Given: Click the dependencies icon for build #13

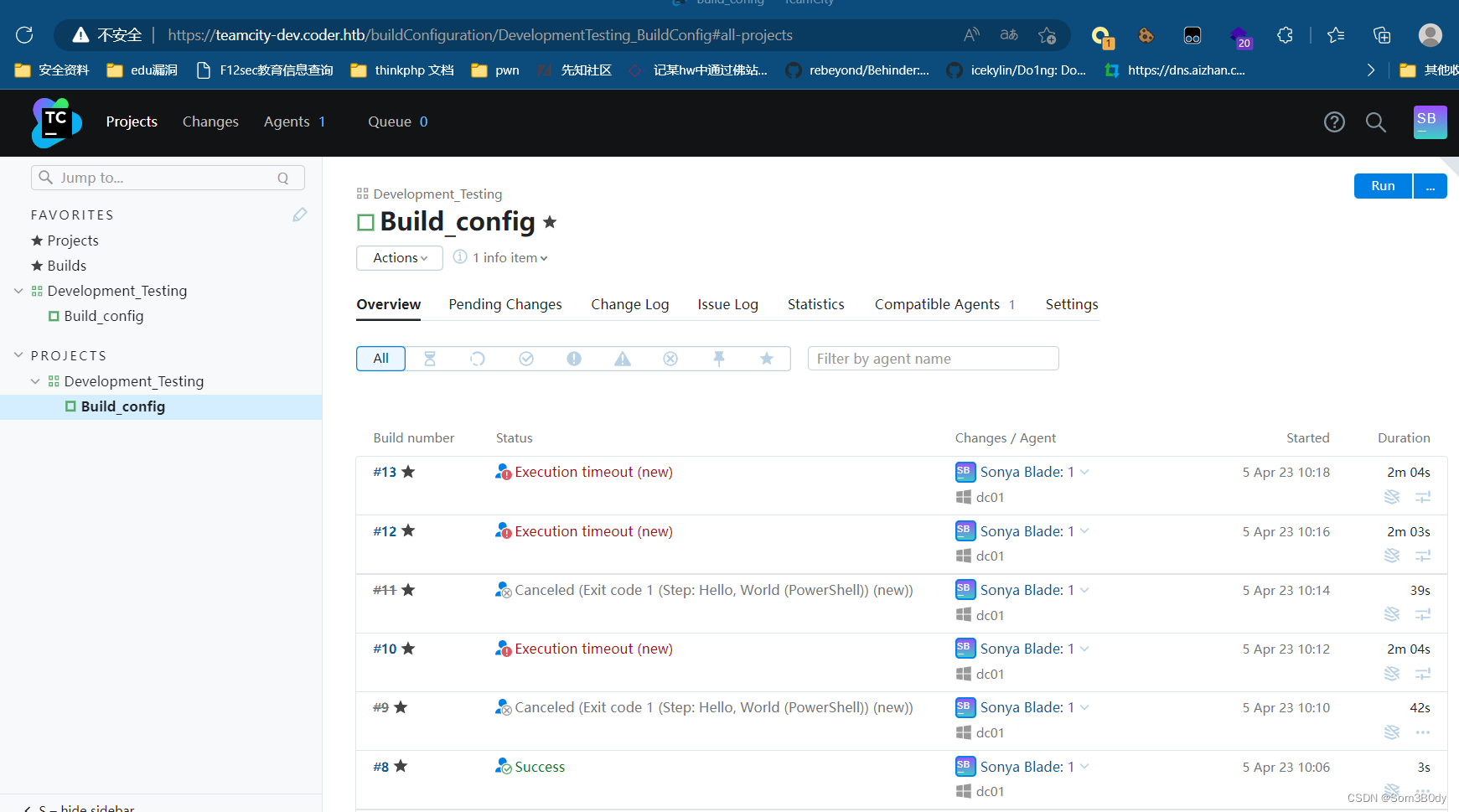Looking at the screenshot, I should [x=1423, y=497].
